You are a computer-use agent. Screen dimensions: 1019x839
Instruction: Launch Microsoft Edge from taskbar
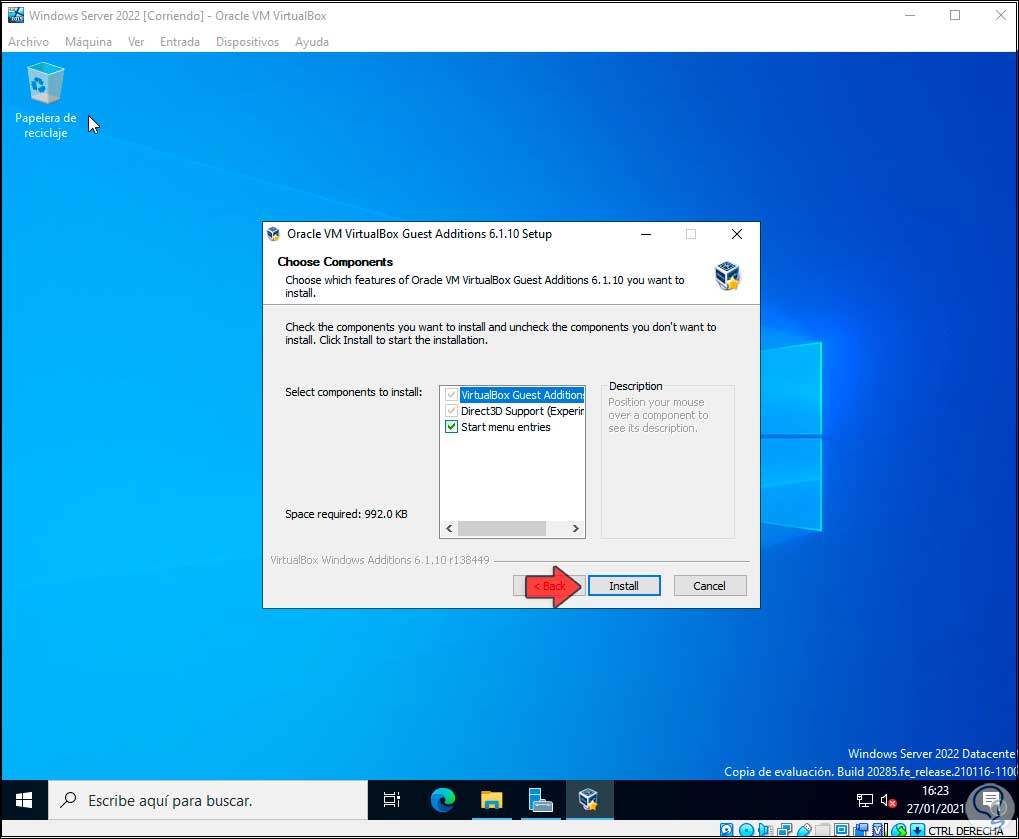[x=443, y=800]
